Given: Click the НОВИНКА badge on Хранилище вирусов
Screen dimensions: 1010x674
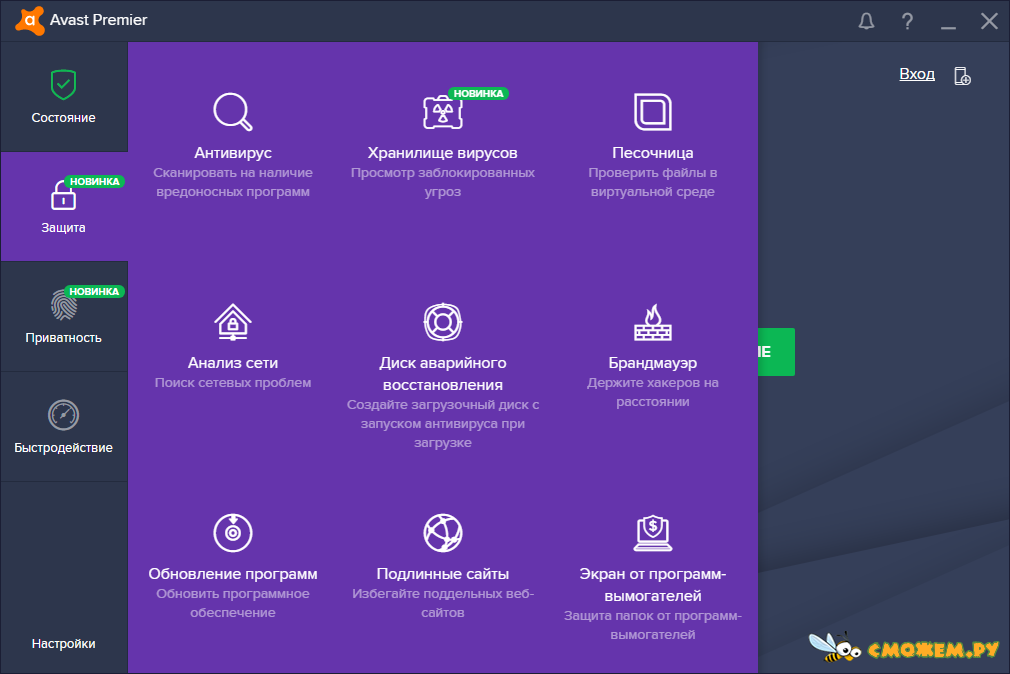Looking at the screenshot, I should tap(478, 93).
